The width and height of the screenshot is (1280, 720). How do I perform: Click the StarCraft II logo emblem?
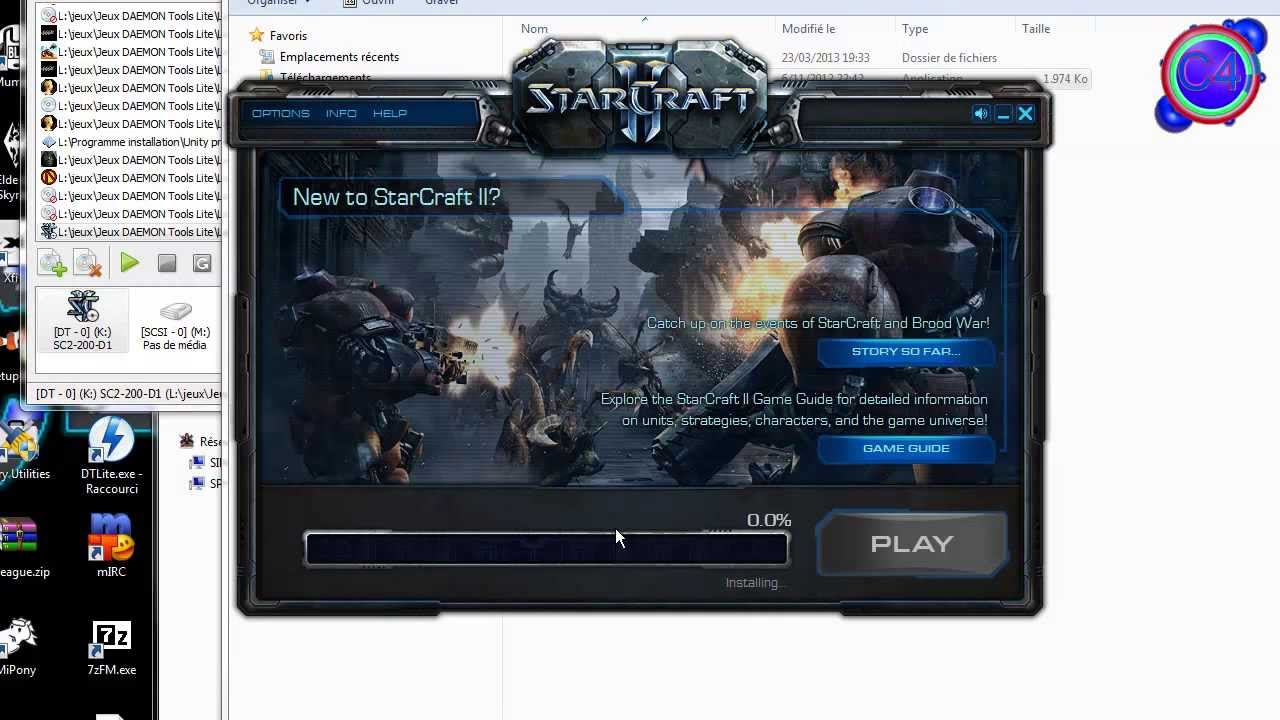pos(640,100)
